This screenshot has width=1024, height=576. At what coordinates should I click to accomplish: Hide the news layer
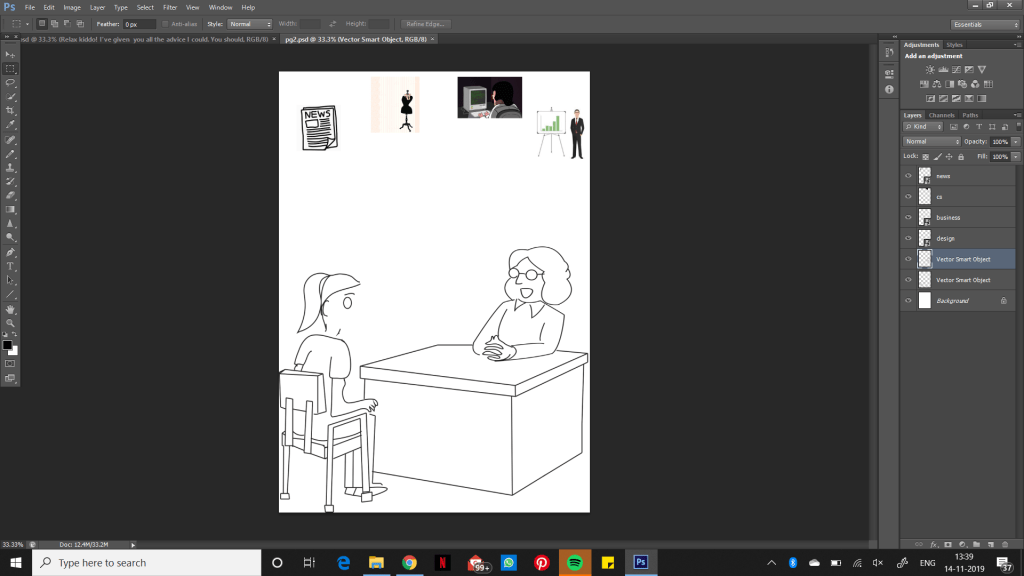tap(908, 176)
